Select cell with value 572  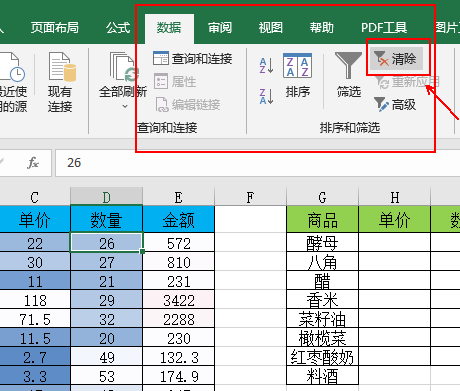pos(179,243)
